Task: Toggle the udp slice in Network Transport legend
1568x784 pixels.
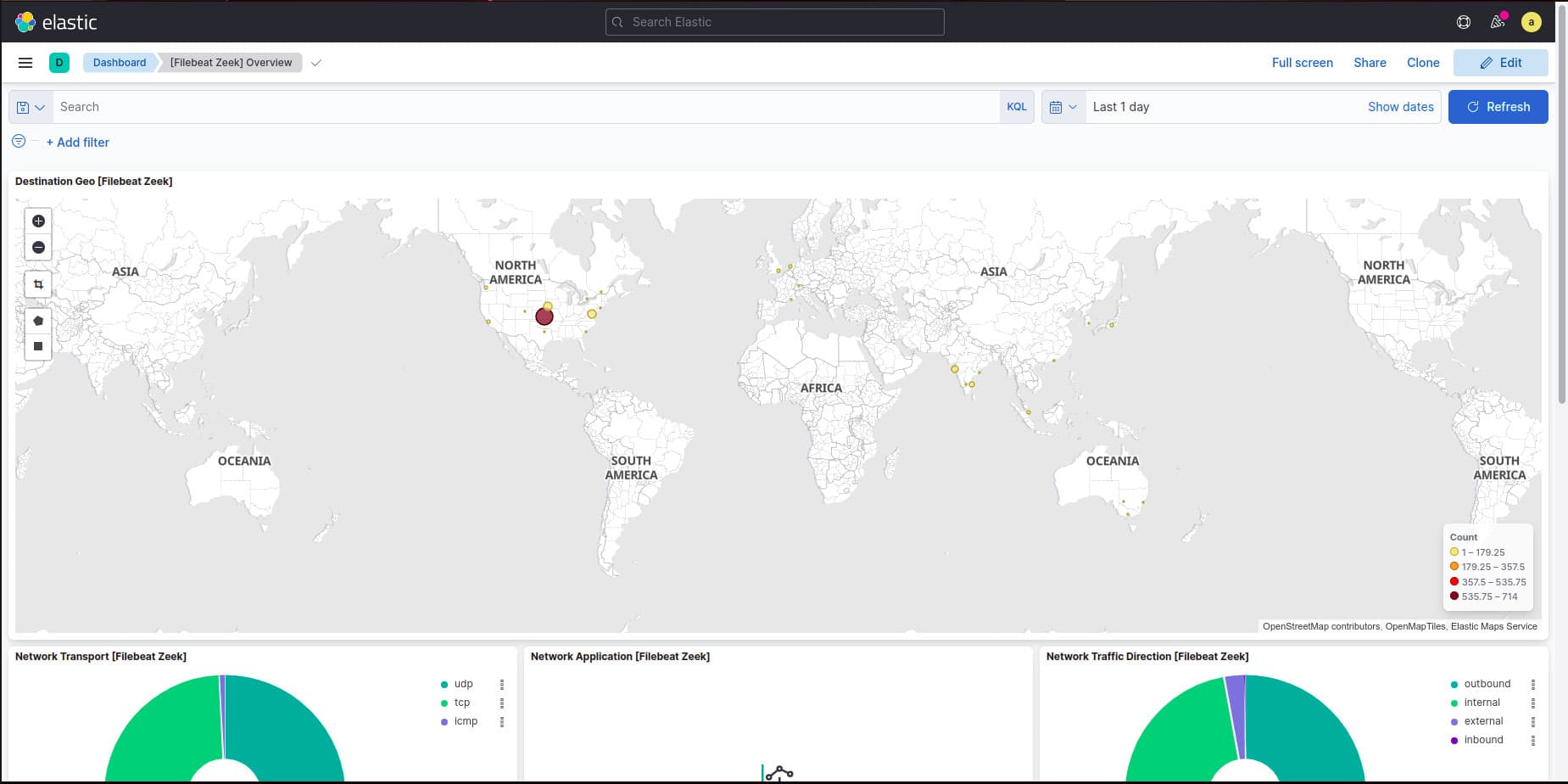Action: pos(462,684)
